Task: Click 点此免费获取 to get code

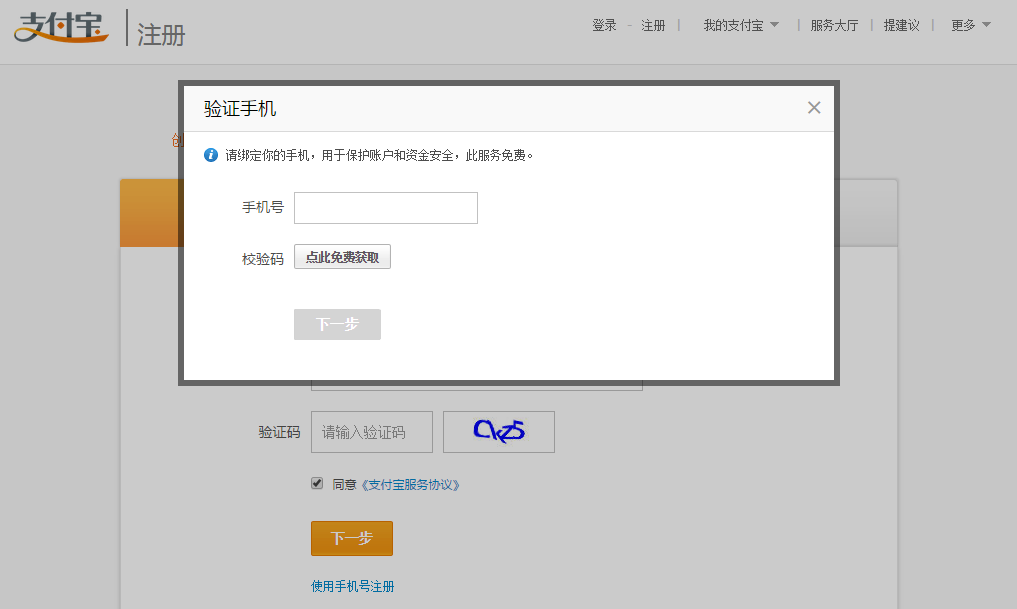Action: tap(342, 257)
